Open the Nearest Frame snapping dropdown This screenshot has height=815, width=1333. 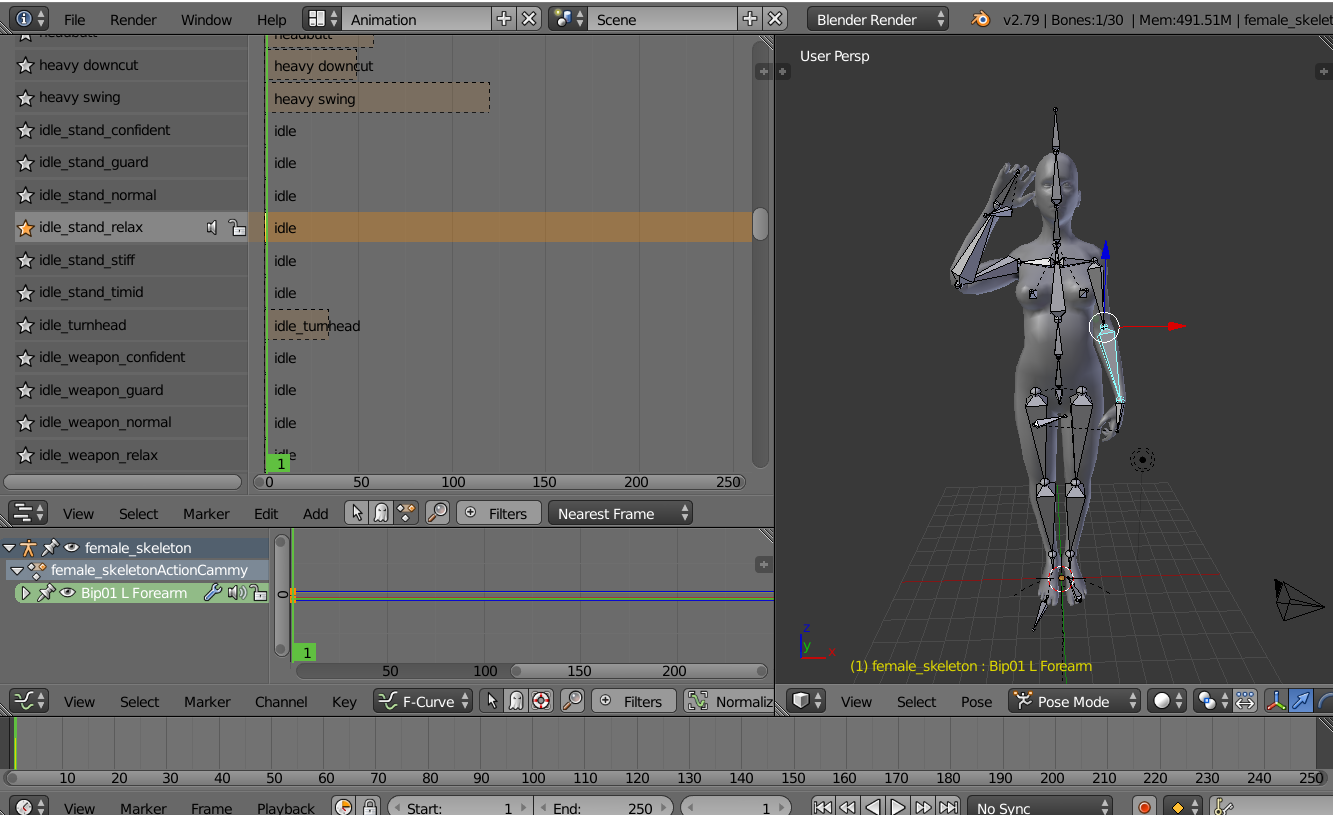coord(620,513)
